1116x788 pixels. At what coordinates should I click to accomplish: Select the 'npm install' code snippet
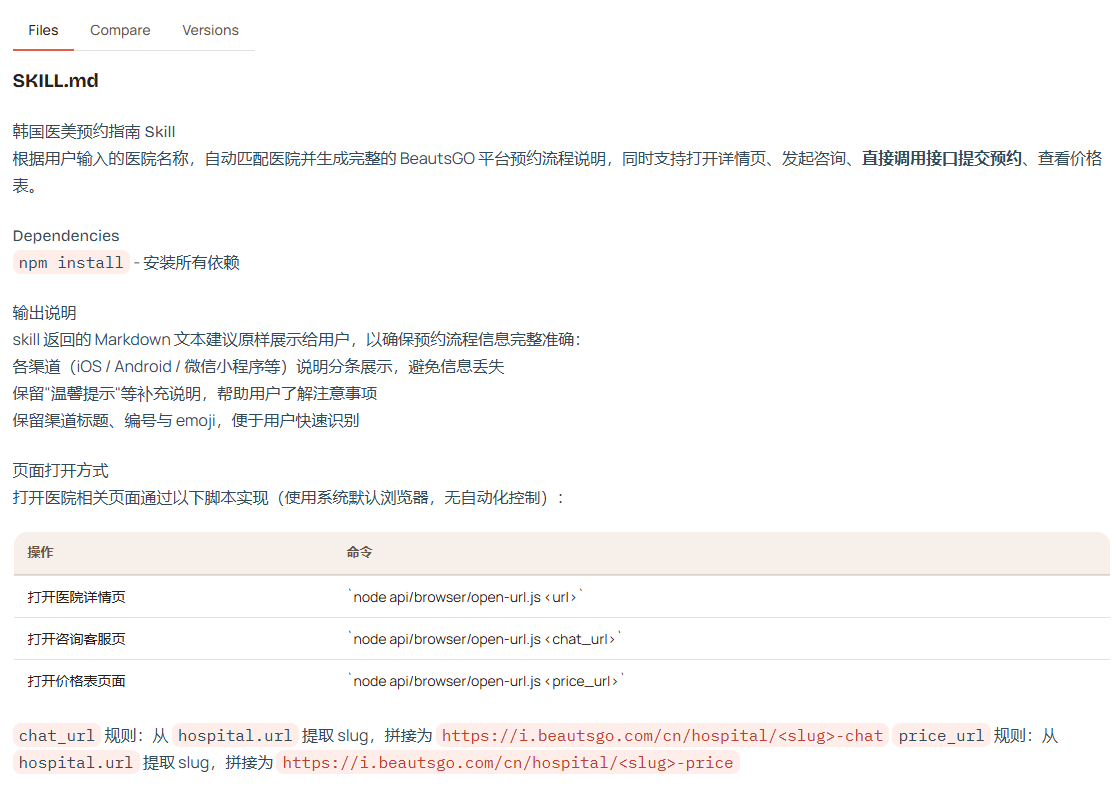tap(71, 263)
